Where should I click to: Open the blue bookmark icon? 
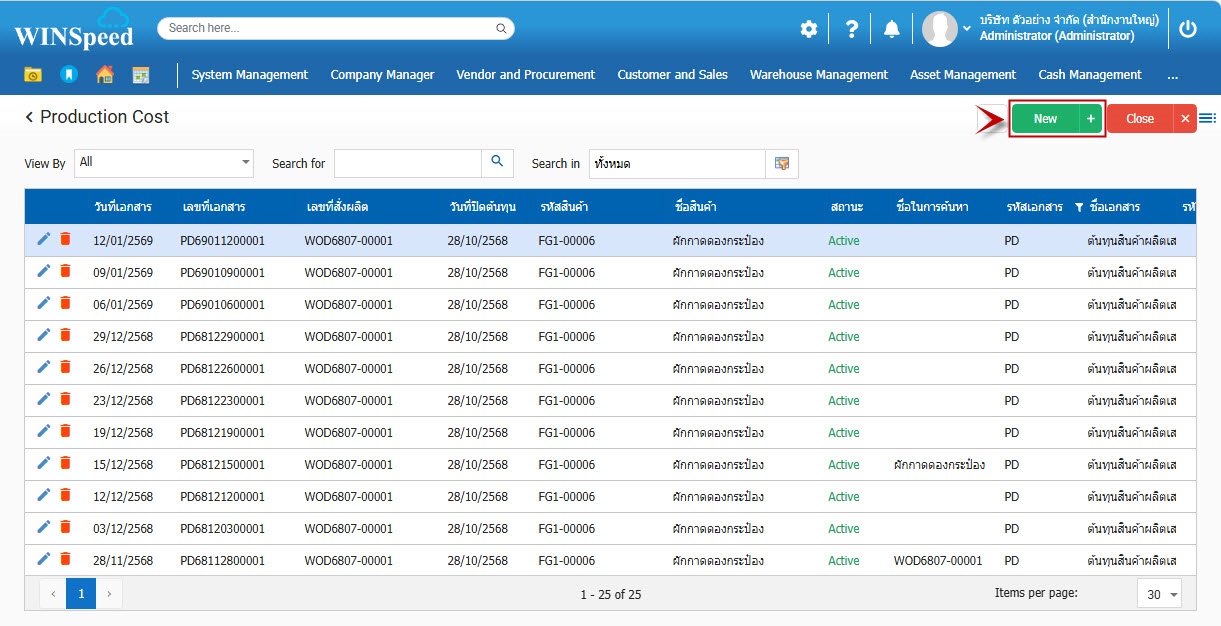pos(68,75)
